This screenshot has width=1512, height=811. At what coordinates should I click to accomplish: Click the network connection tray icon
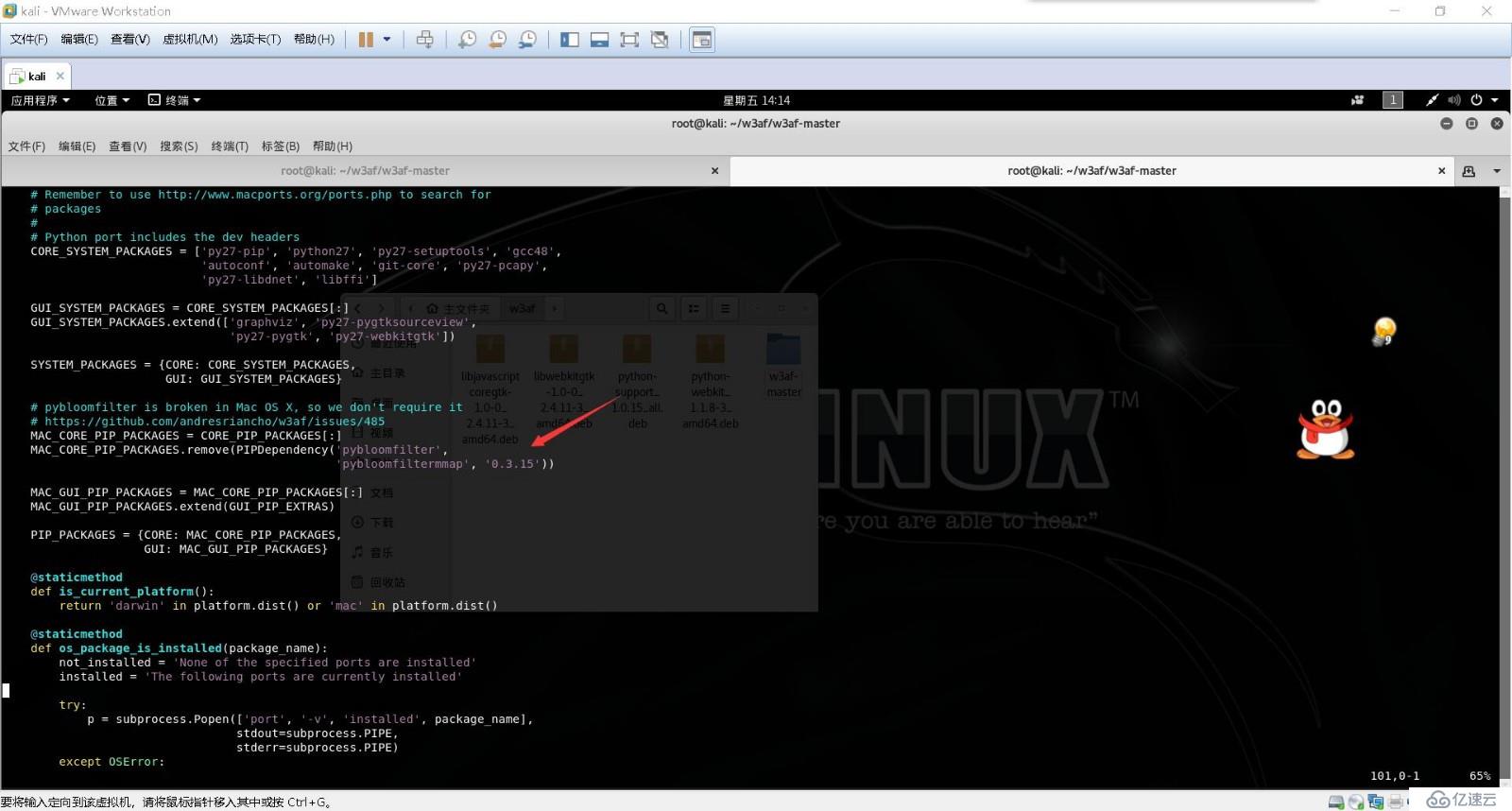click(x=1433, y=100)
